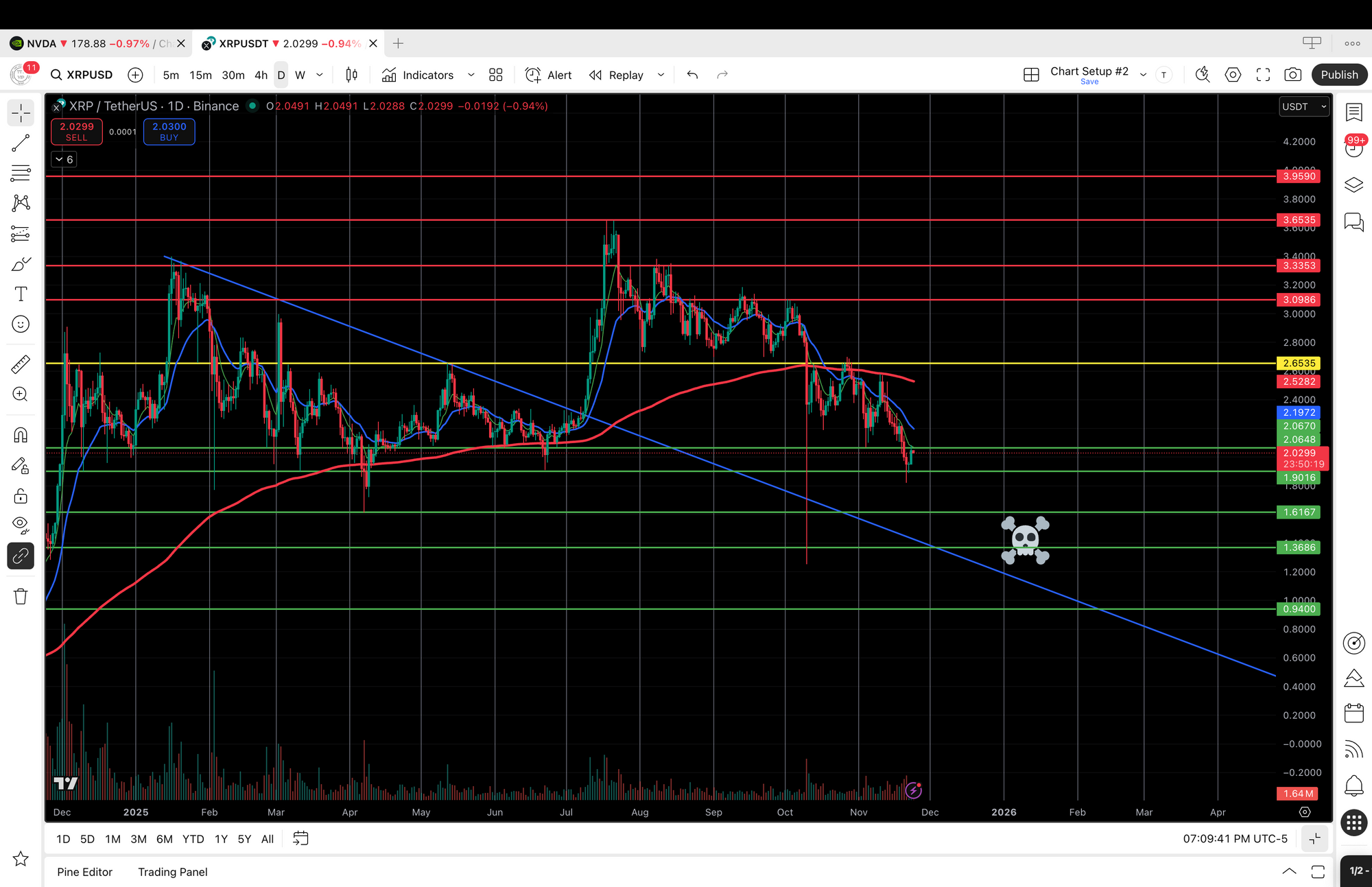The image size is (1372, 887).
Task: Toggle hide all drawings eye icon
Action: 21,525
